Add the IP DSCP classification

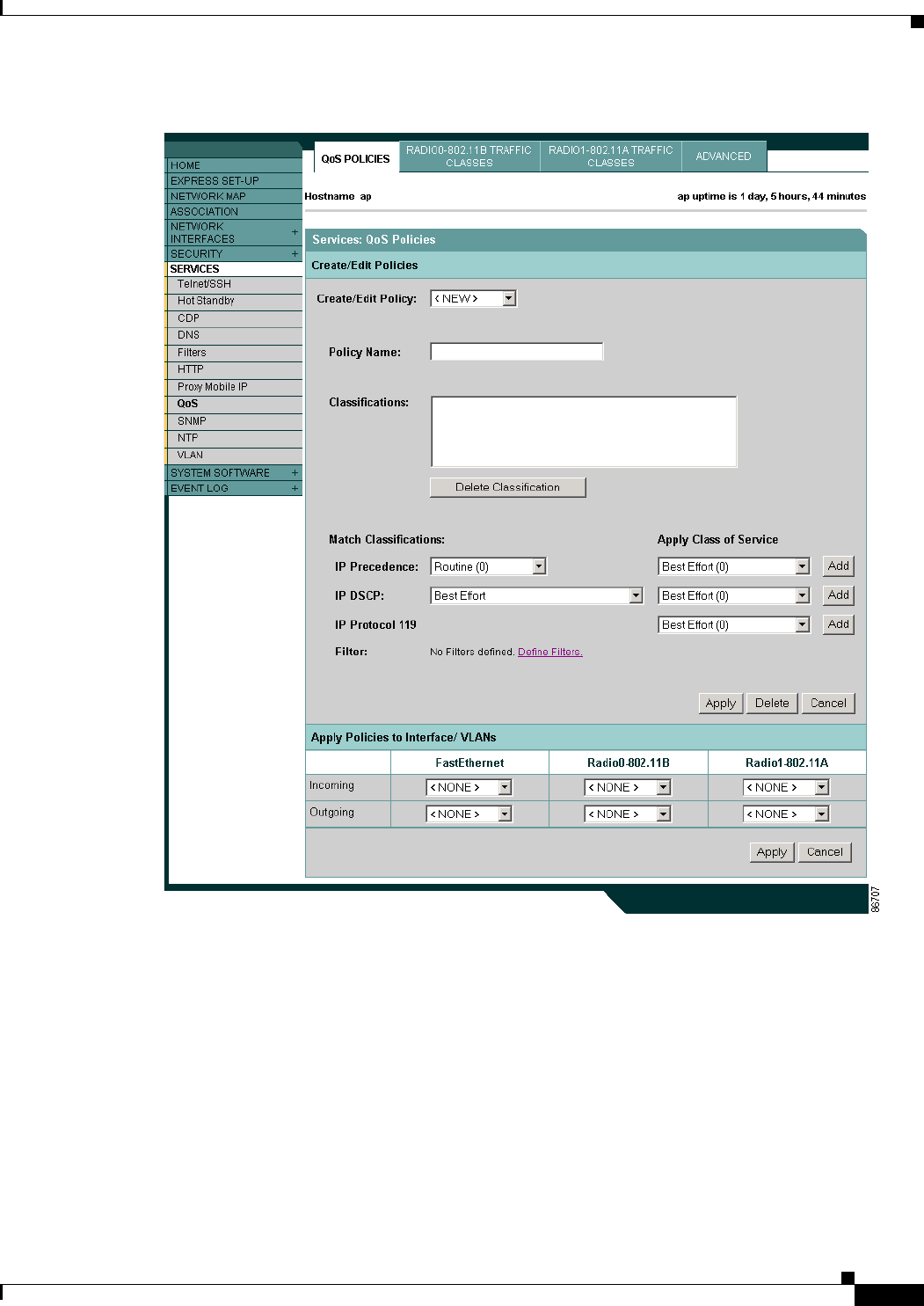(x=839, y=595)
